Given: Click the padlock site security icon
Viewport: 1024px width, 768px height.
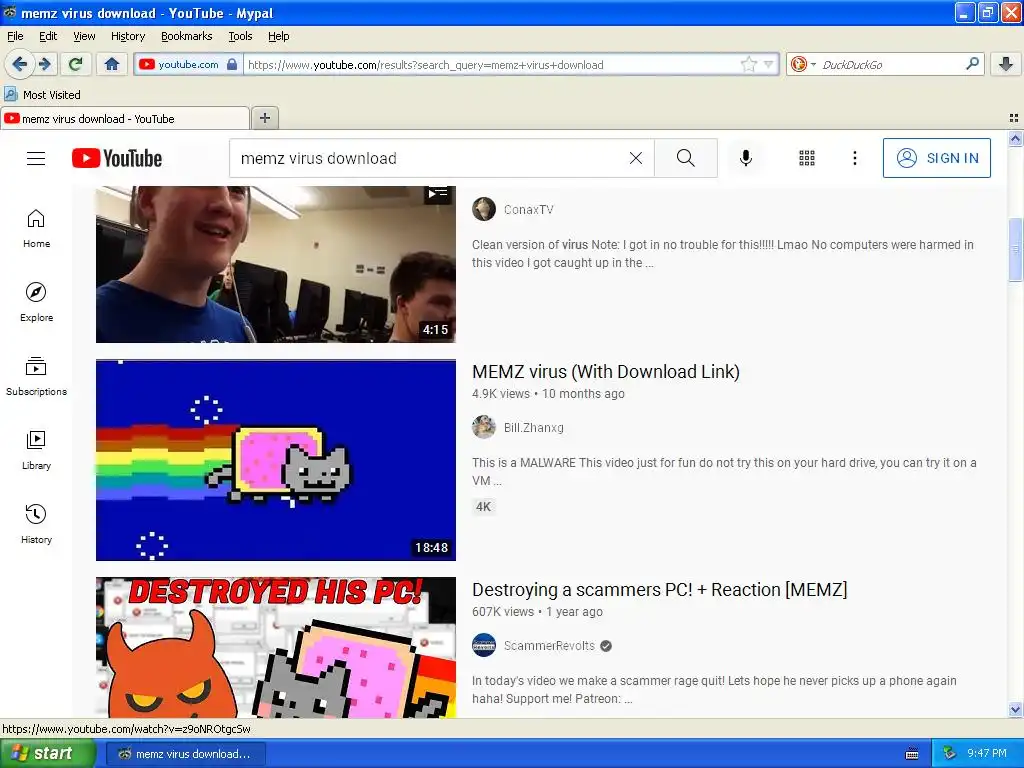Looking at the screenshot, I should (x=232, y=64).
